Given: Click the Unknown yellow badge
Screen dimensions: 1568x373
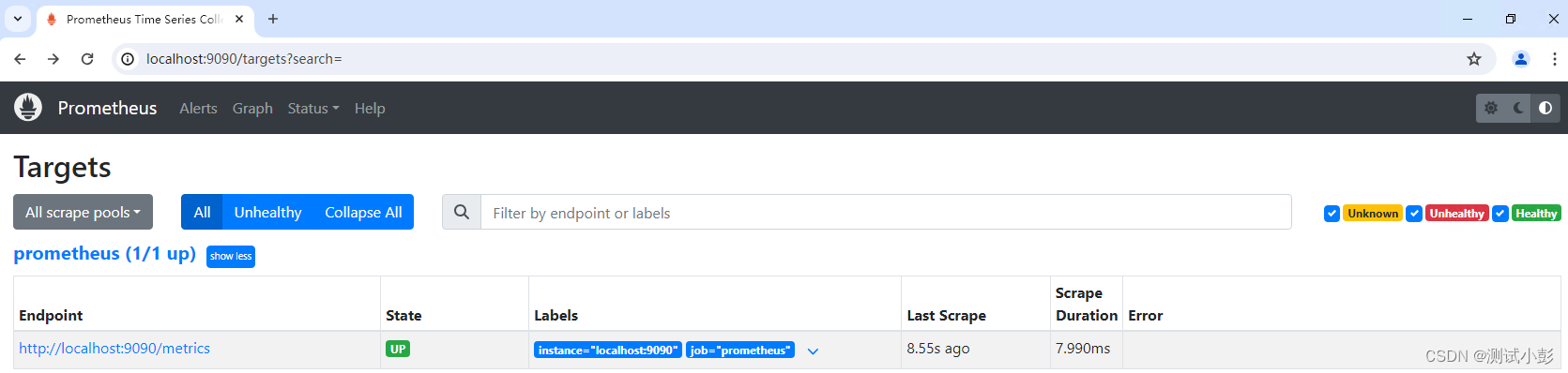Looking at the screenshot, I should (x=1373, y=214).
